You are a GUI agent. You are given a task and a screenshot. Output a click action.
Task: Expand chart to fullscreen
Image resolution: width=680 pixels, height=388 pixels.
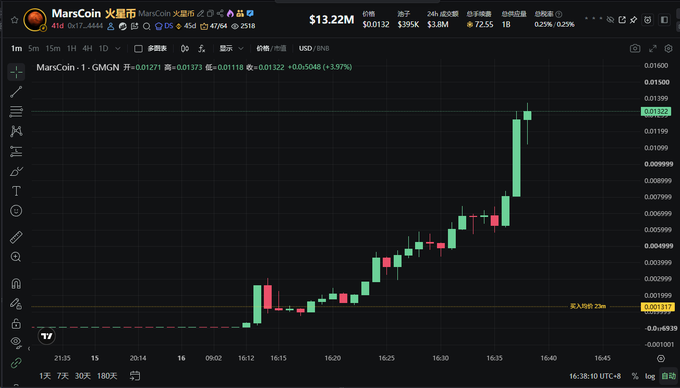652,49
